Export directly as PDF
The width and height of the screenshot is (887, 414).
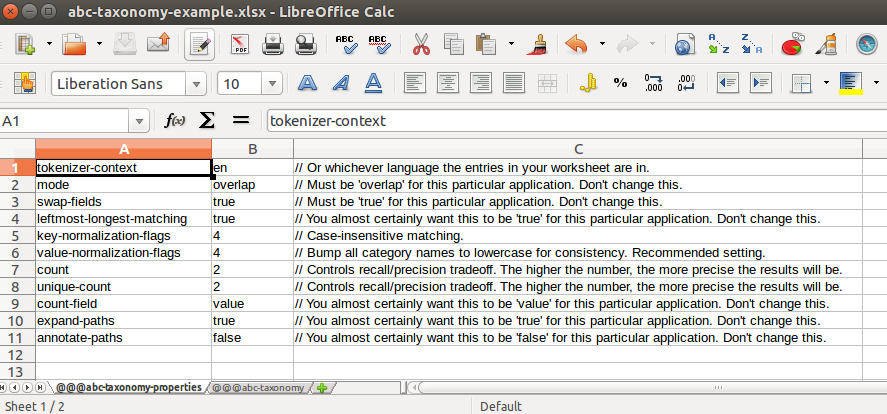pos(240,44)
